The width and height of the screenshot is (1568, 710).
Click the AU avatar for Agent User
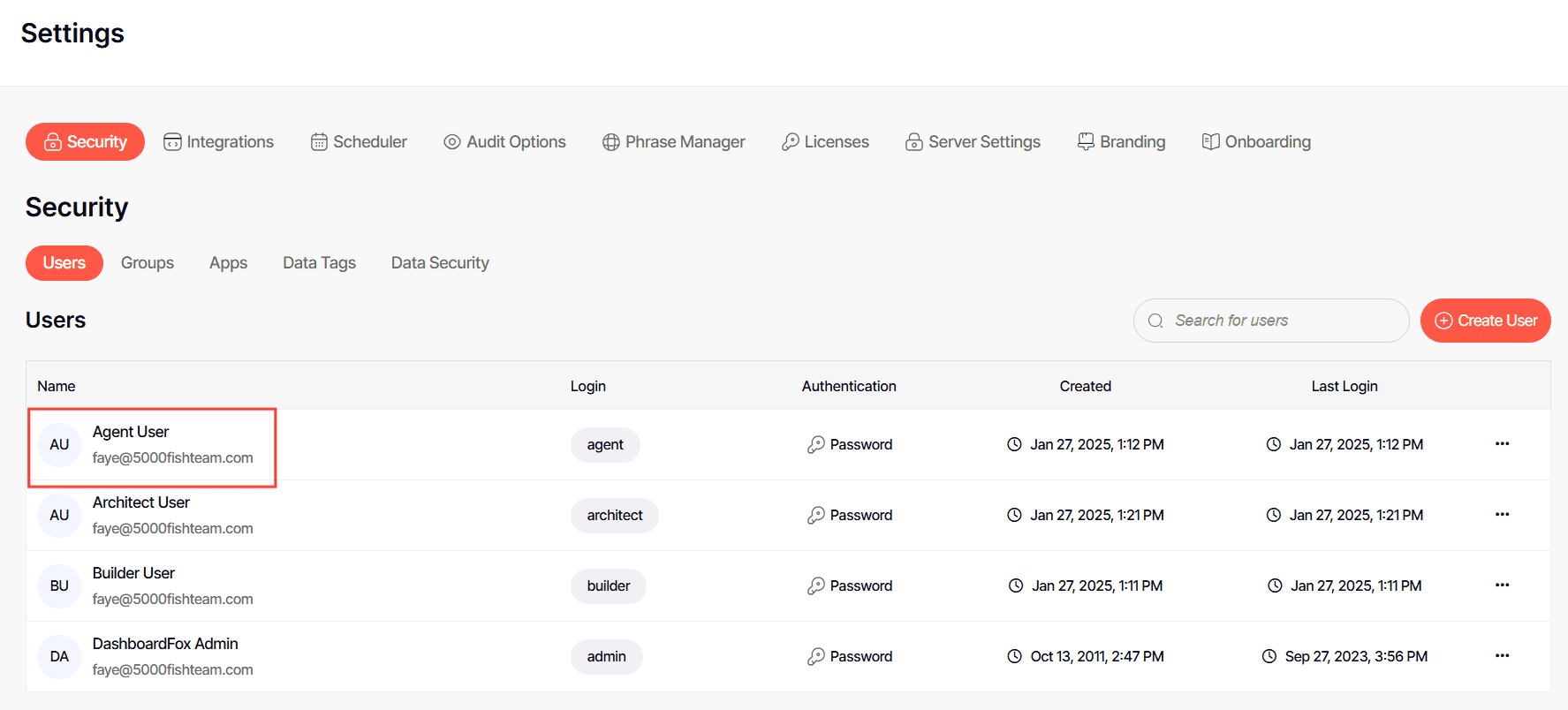[59, 445]
